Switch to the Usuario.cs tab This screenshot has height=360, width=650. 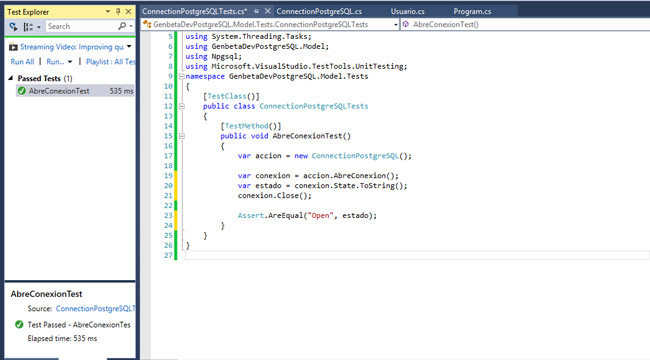pyautogui.click(x=407, y=11)
